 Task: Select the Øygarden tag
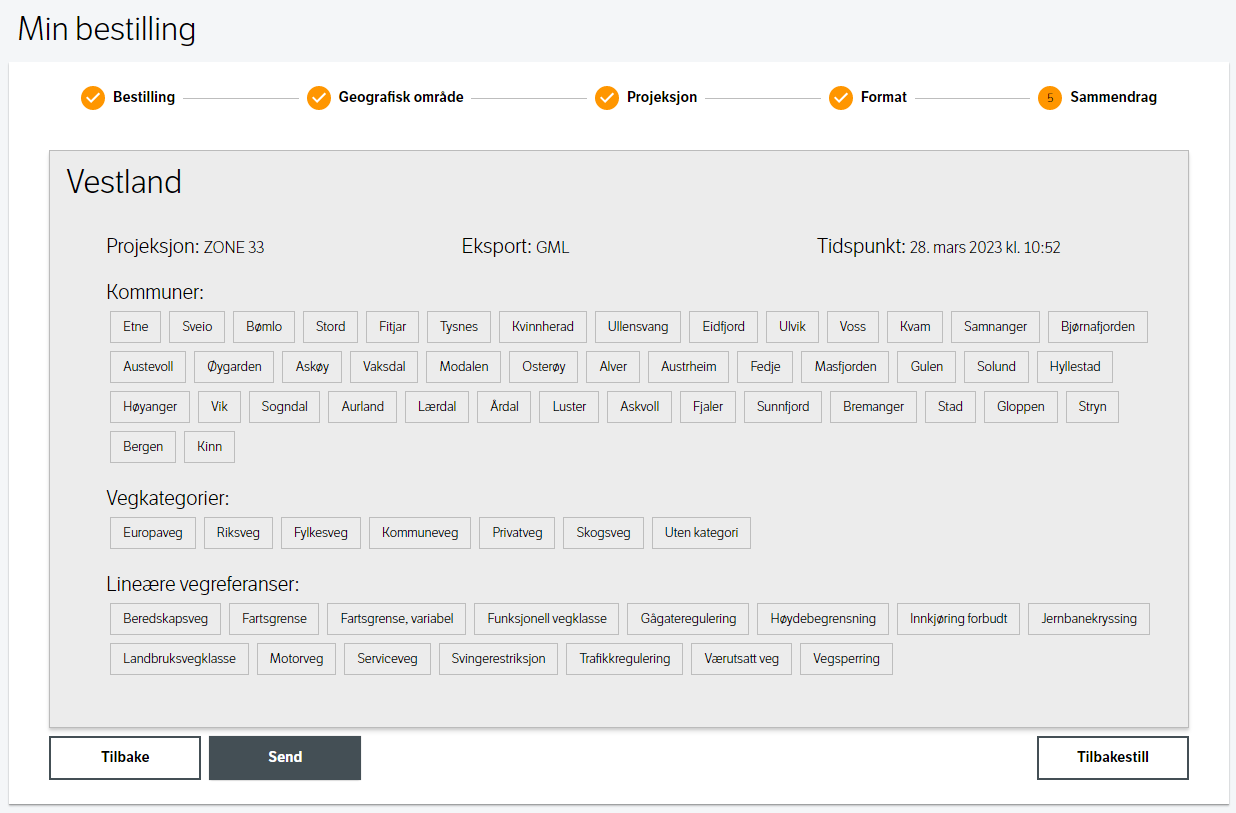click(234, 367)
